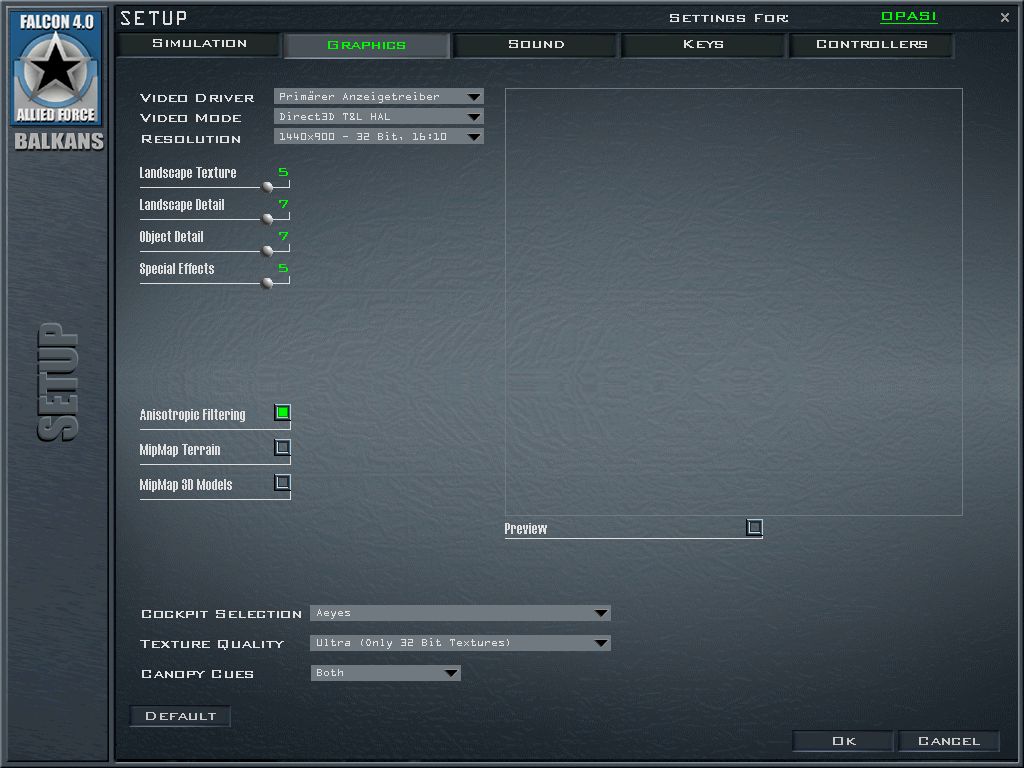Expand the Canopy Cues dropdown

tap(385, 673)
